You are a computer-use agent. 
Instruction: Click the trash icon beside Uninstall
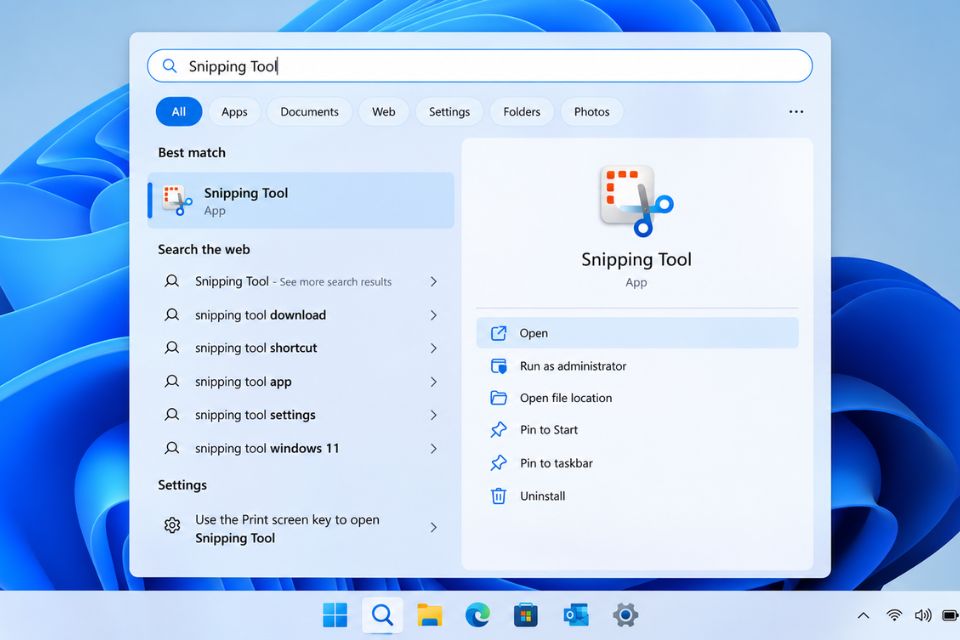(498, 496)
